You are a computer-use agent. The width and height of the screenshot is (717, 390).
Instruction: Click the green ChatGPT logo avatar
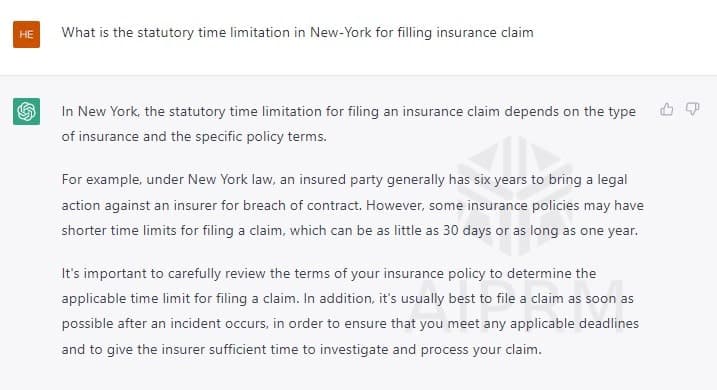(27, 111)
